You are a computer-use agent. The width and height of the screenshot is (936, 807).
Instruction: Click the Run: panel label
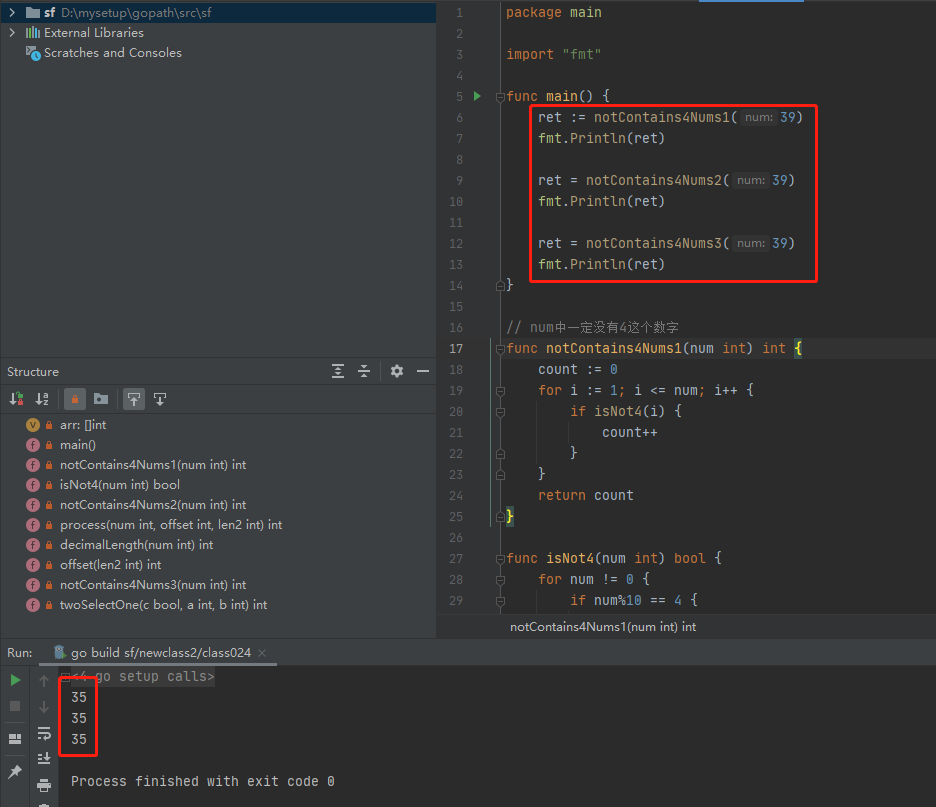click(20, 652)
